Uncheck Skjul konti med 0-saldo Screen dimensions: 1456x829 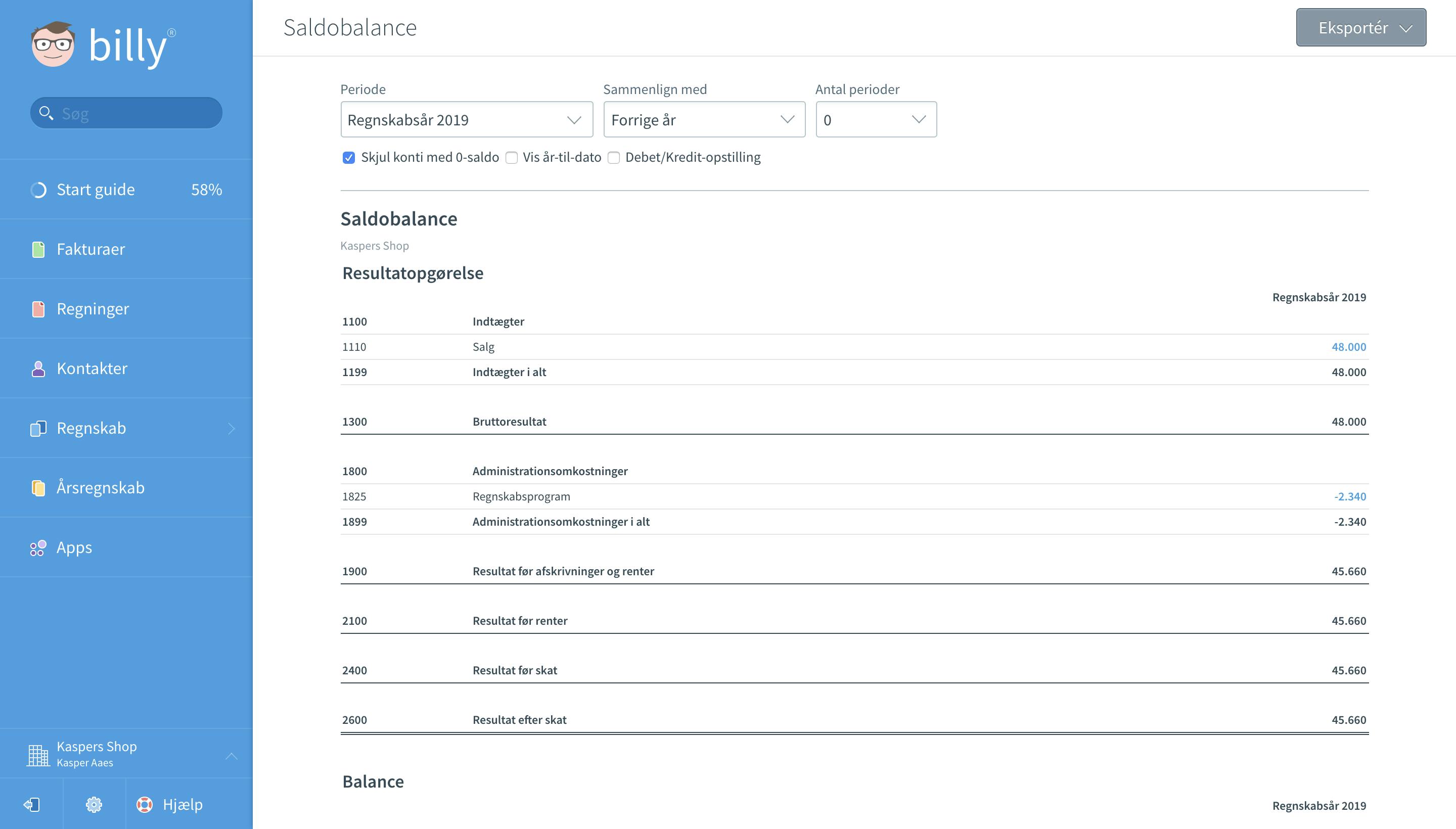(348, 158)
